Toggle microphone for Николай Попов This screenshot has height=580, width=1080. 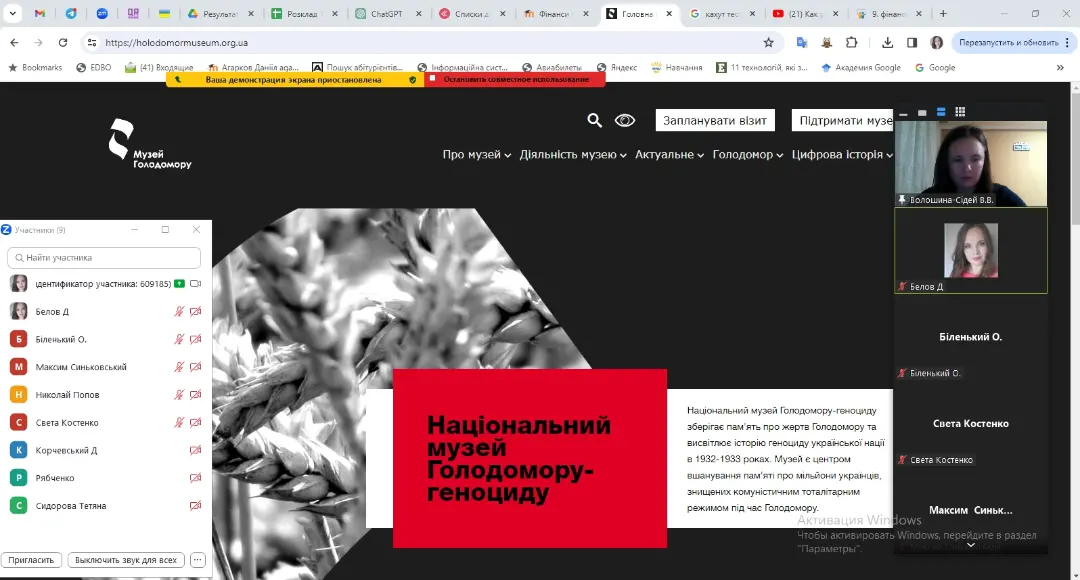click(179, 395)
